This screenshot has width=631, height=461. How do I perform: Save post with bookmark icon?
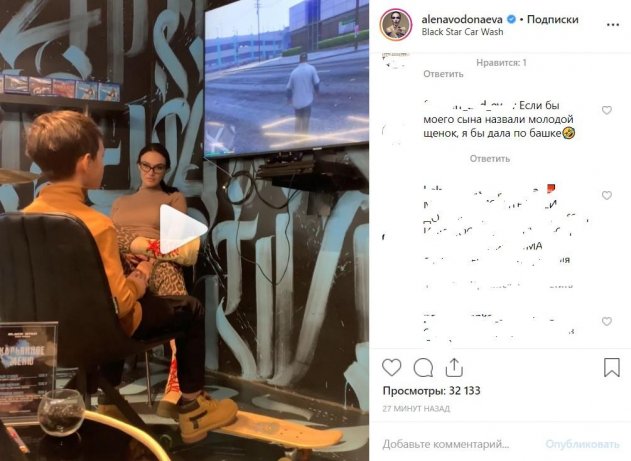612,367
